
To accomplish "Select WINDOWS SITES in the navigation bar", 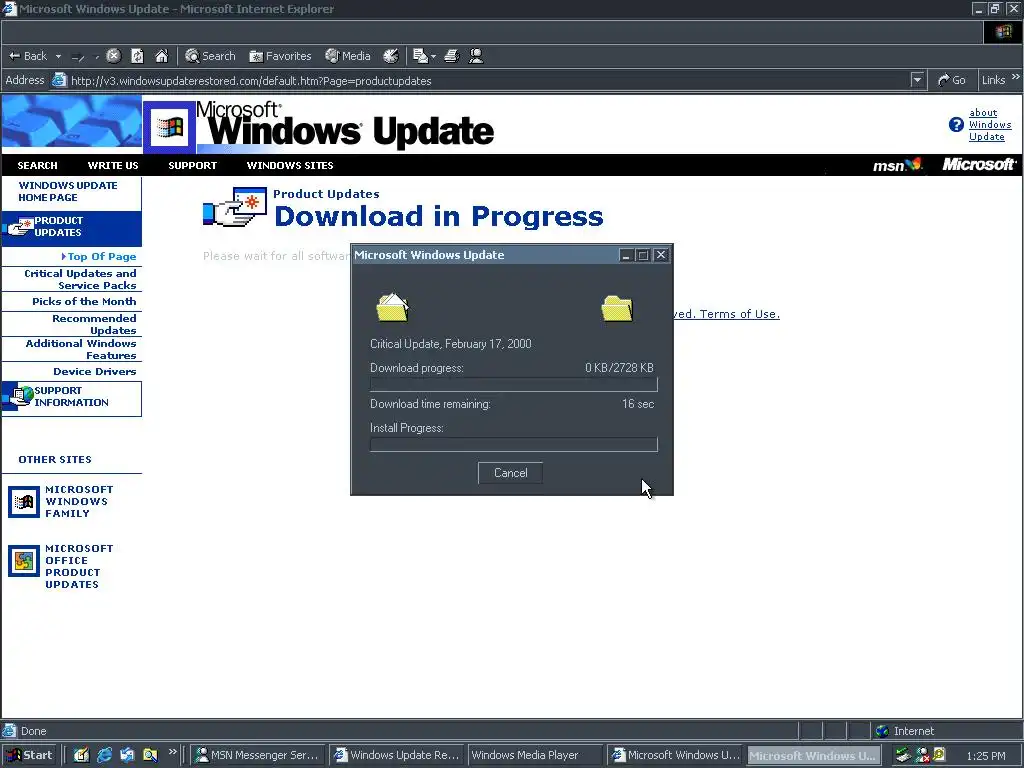I will pos(290,166).
